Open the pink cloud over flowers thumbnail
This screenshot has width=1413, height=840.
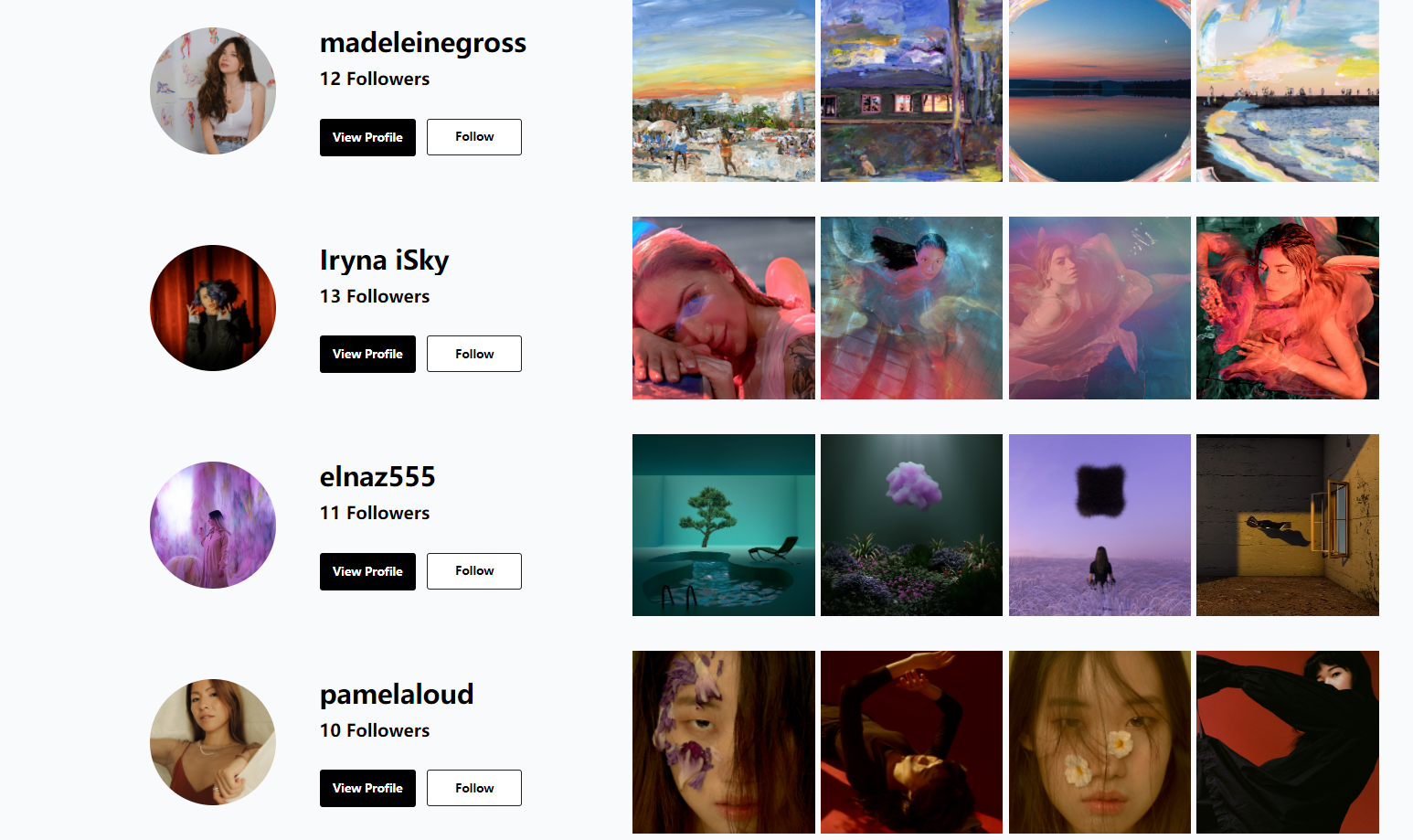[x=911, y=525]
